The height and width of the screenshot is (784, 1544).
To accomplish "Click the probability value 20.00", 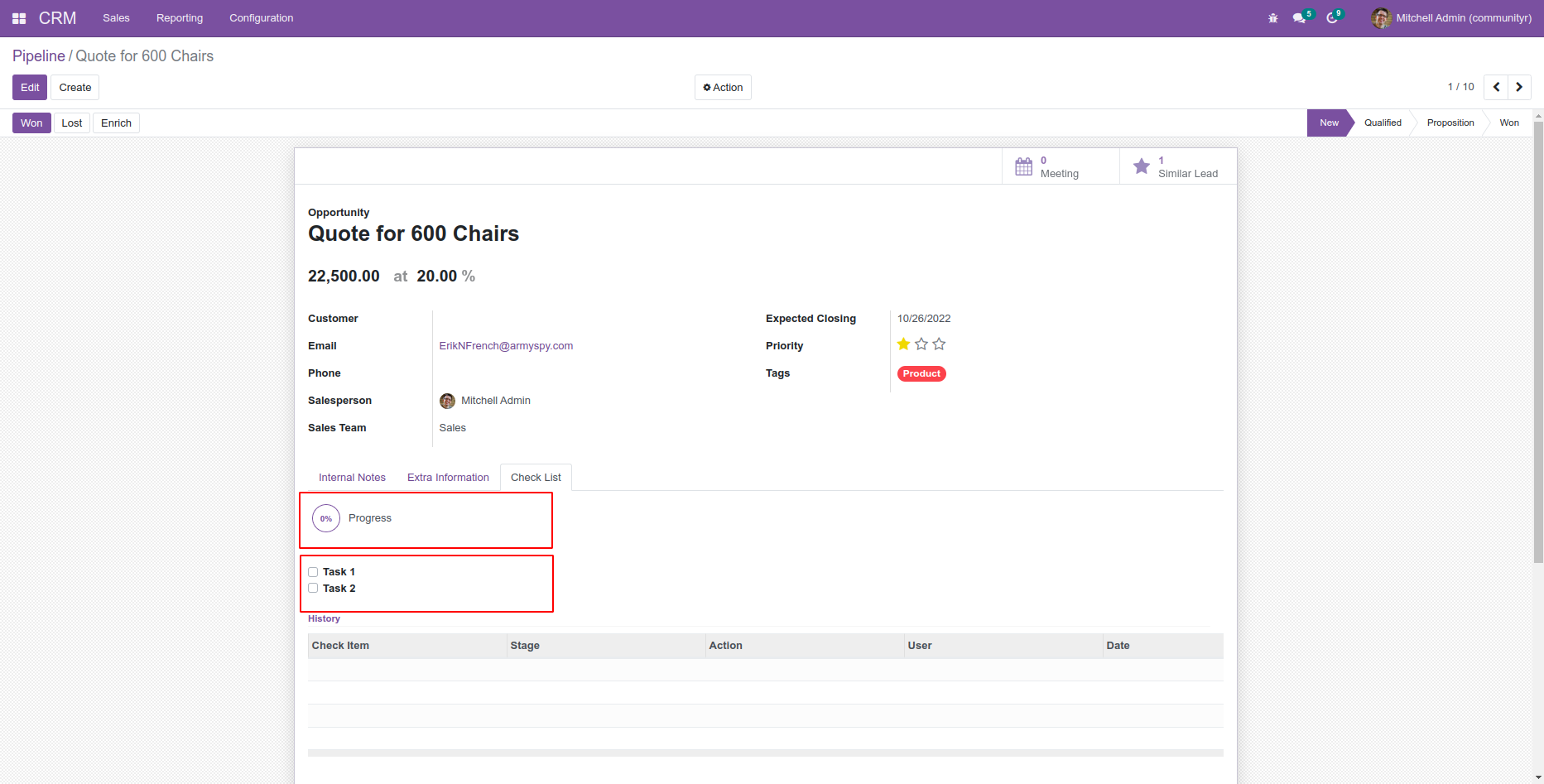I will point(437,277).
